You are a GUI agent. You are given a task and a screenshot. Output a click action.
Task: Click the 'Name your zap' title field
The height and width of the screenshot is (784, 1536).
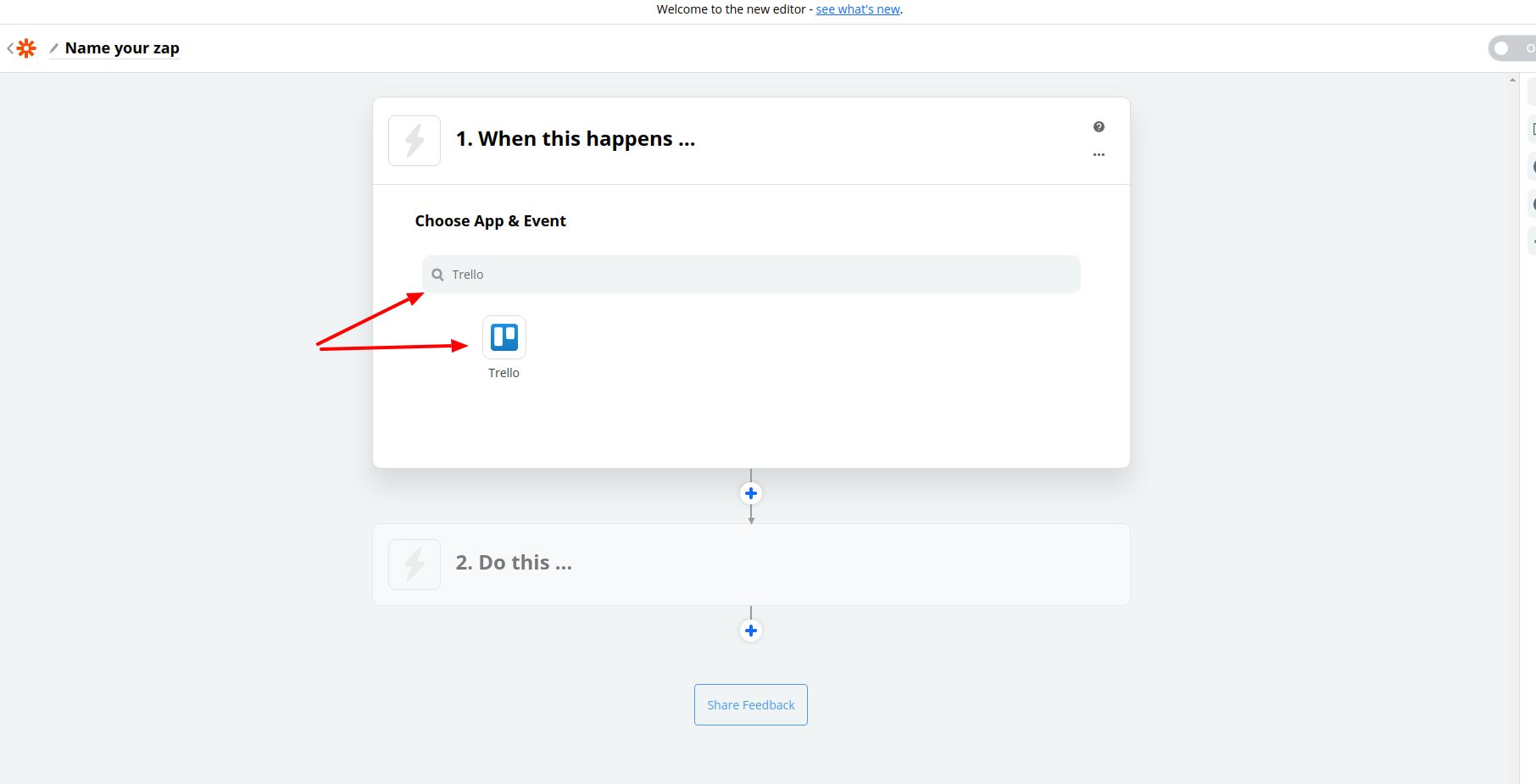click(x=122, y=48)
